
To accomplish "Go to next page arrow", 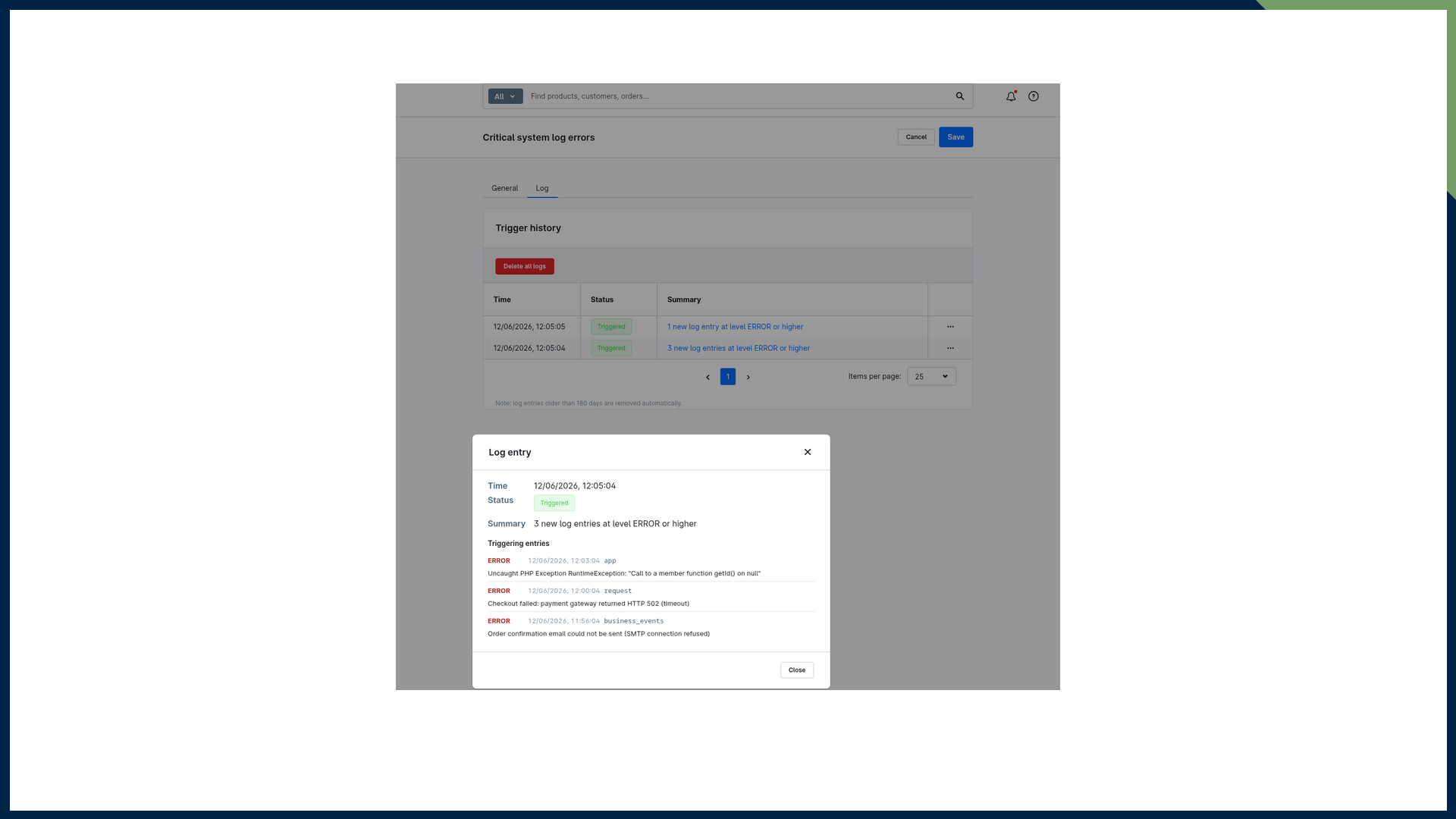I will pos(748,377).
